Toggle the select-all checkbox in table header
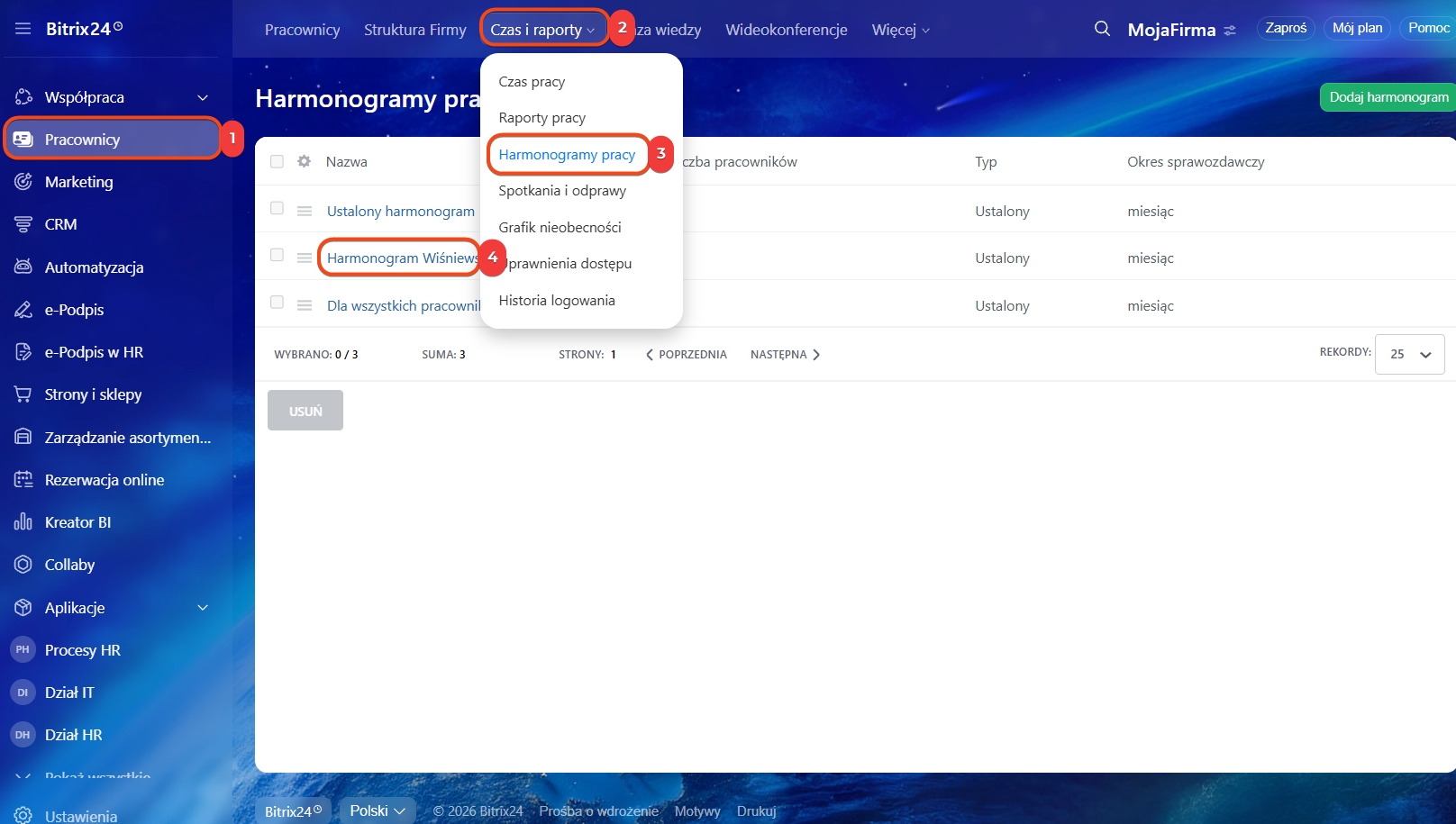 277,161
